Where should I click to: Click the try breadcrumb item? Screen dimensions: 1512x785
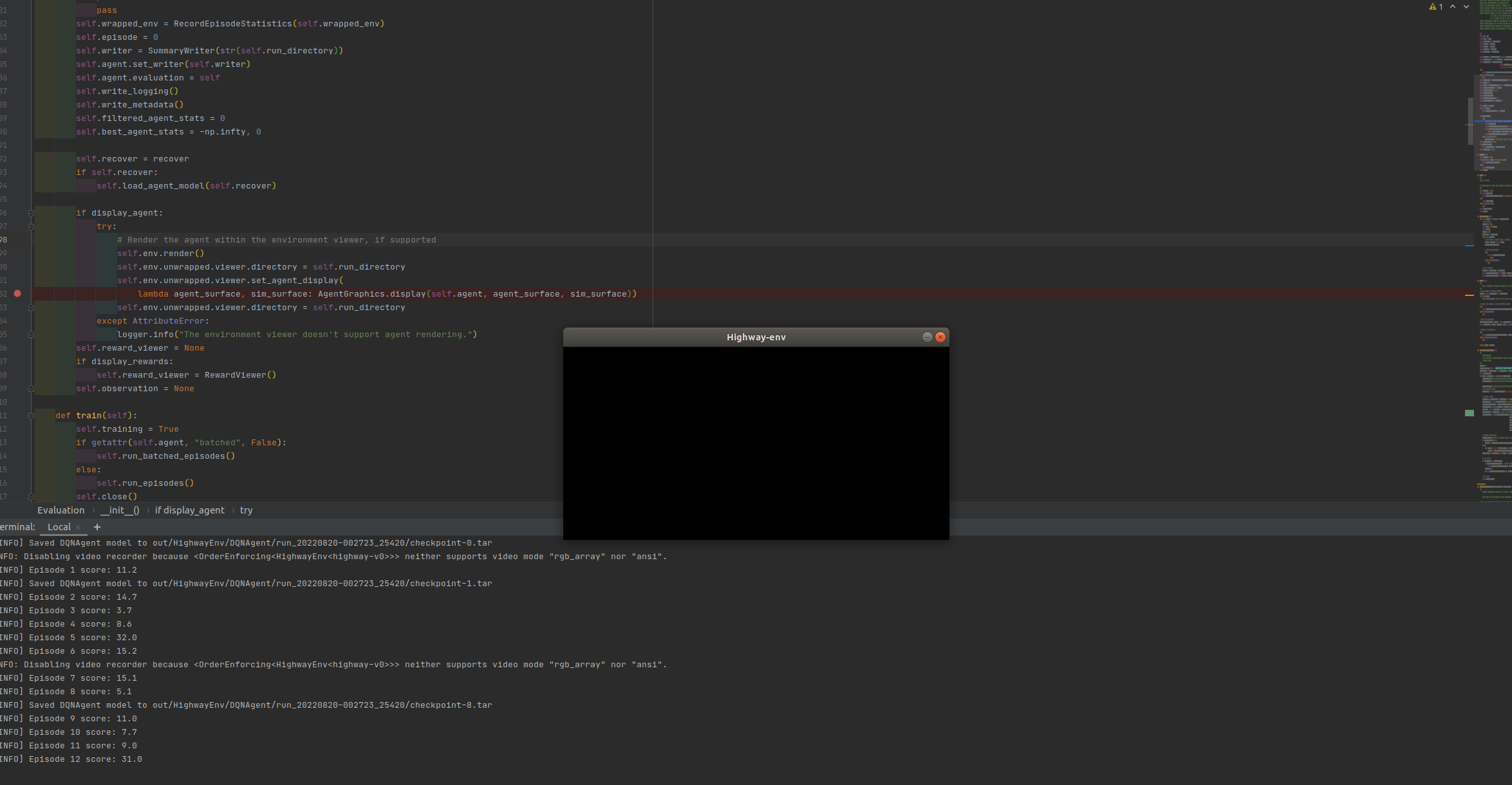(247, 510)
